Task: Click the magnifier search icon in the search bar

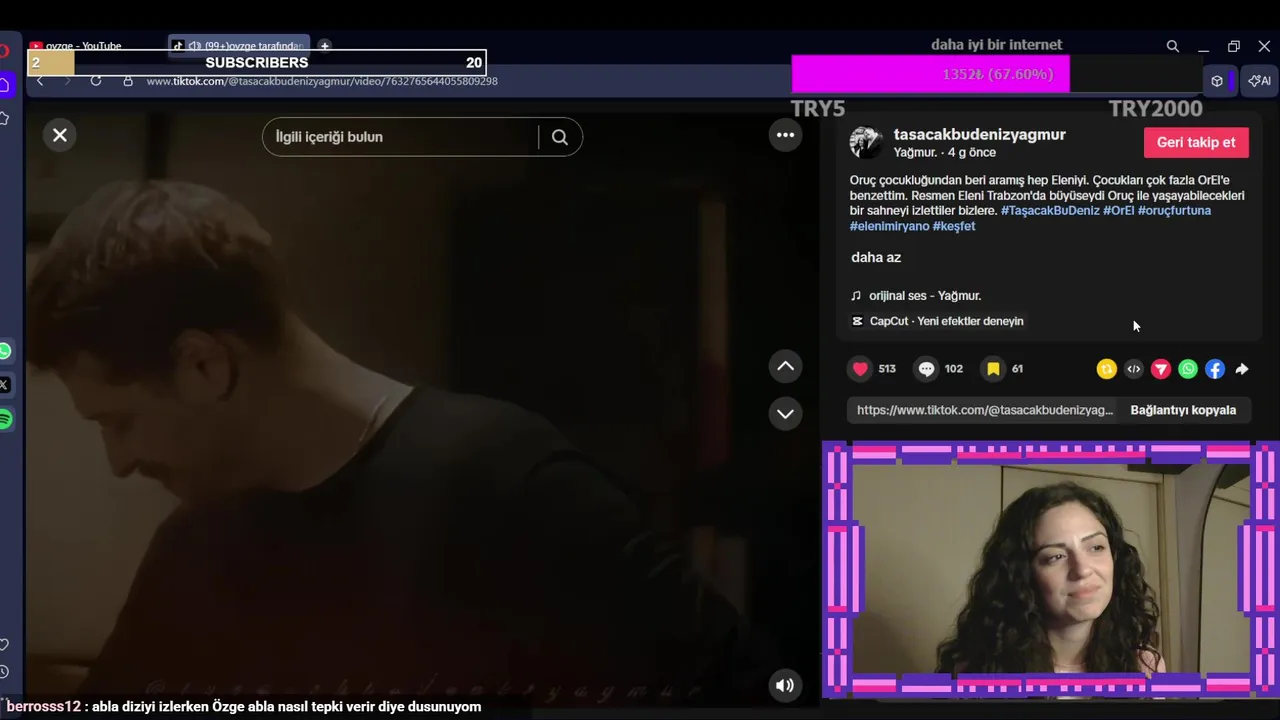Action: click(x=560, y=137)
